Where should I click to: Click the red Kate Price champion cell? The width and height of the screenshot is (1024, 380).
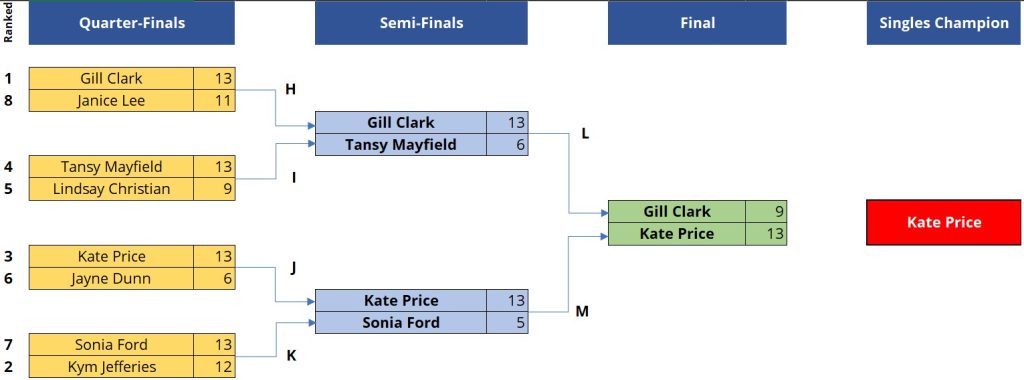tap(944, 223)
